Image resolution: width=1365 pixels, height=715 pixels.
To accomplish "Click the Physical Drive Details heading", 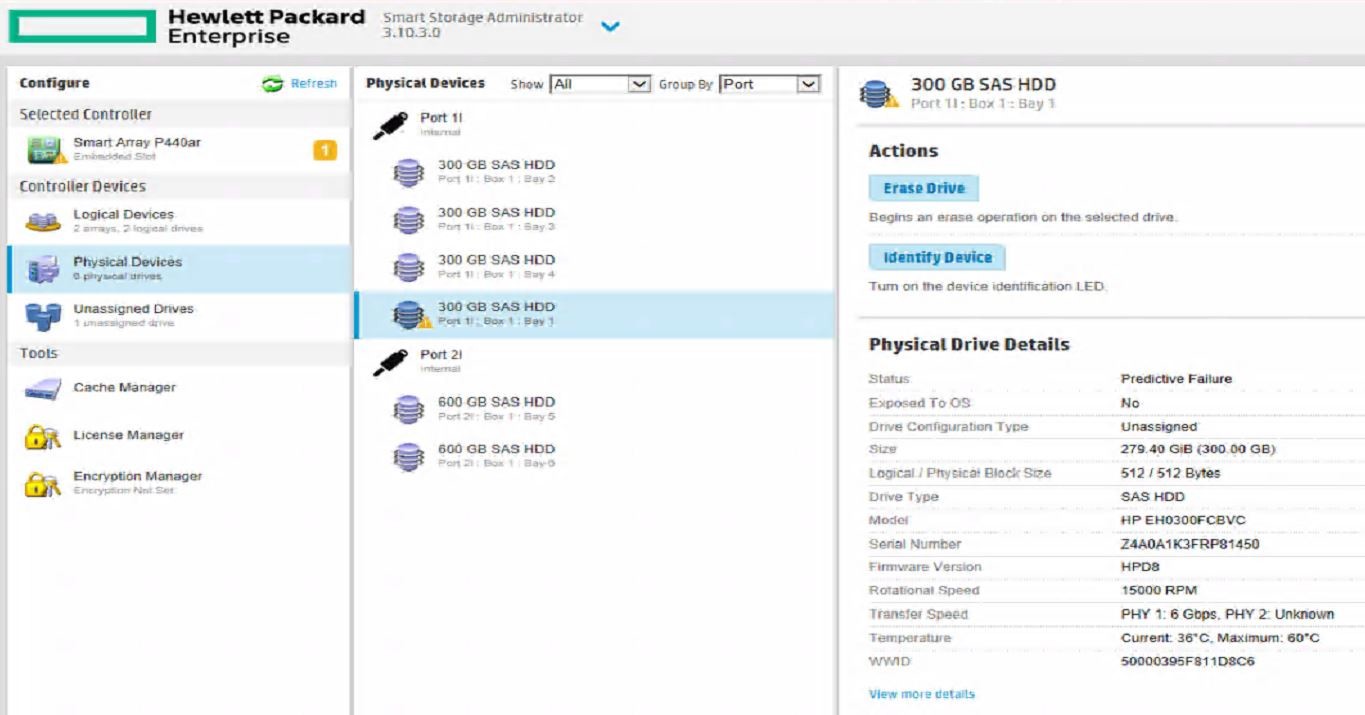I will click(x=969, y=345).
